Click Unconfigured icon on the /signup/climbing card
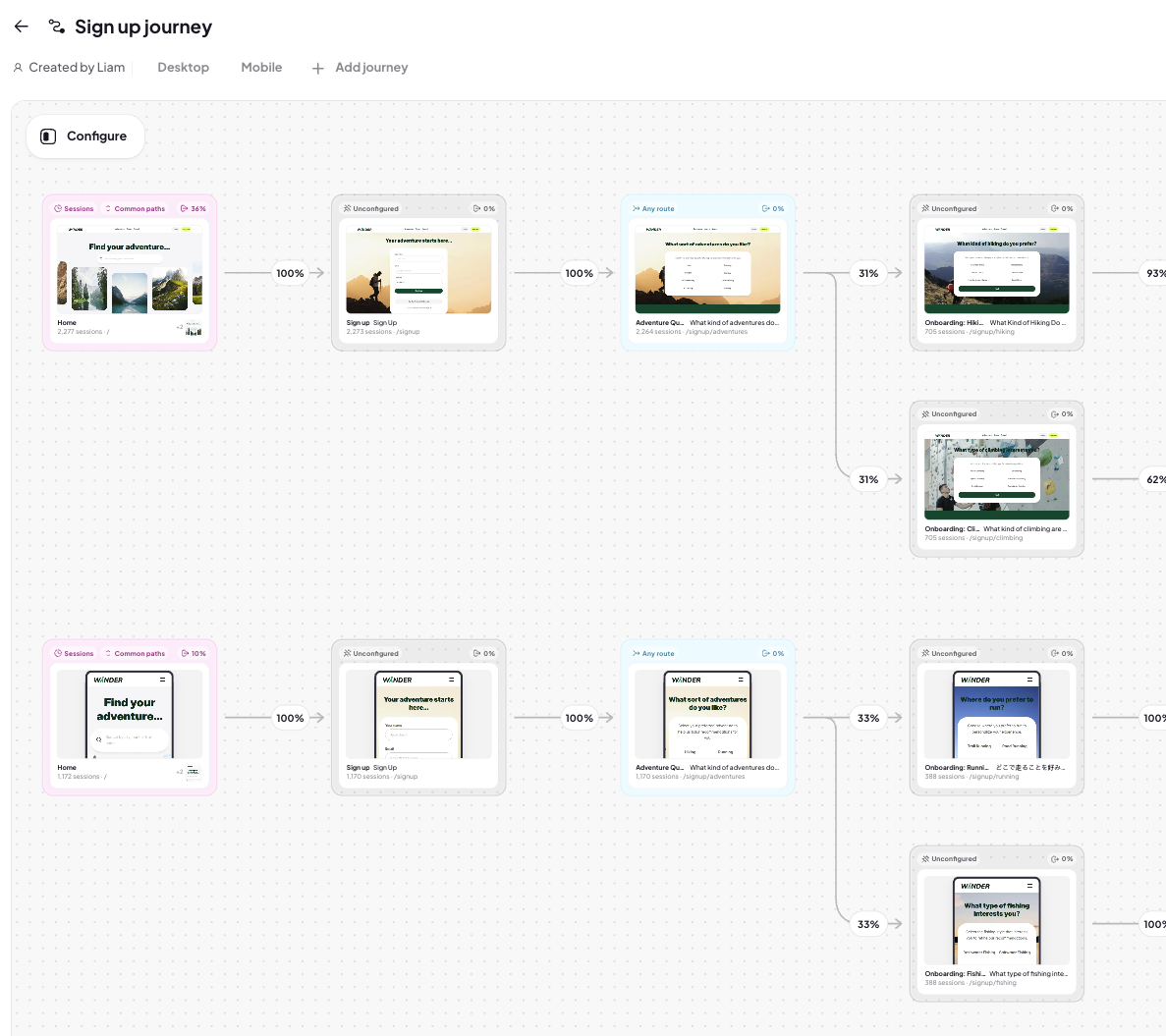1166x1036 pixels. point(925,414)
